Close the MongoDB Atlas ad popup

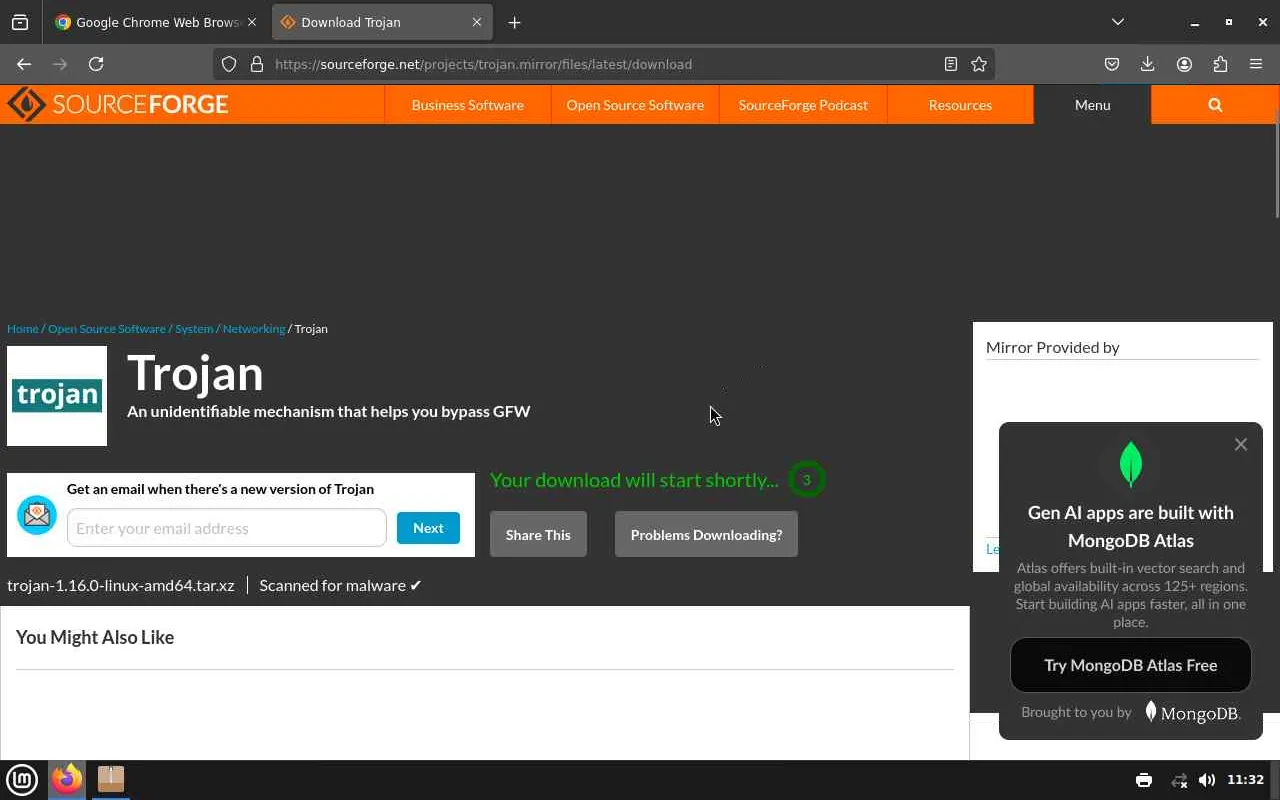coord(1241,444)
